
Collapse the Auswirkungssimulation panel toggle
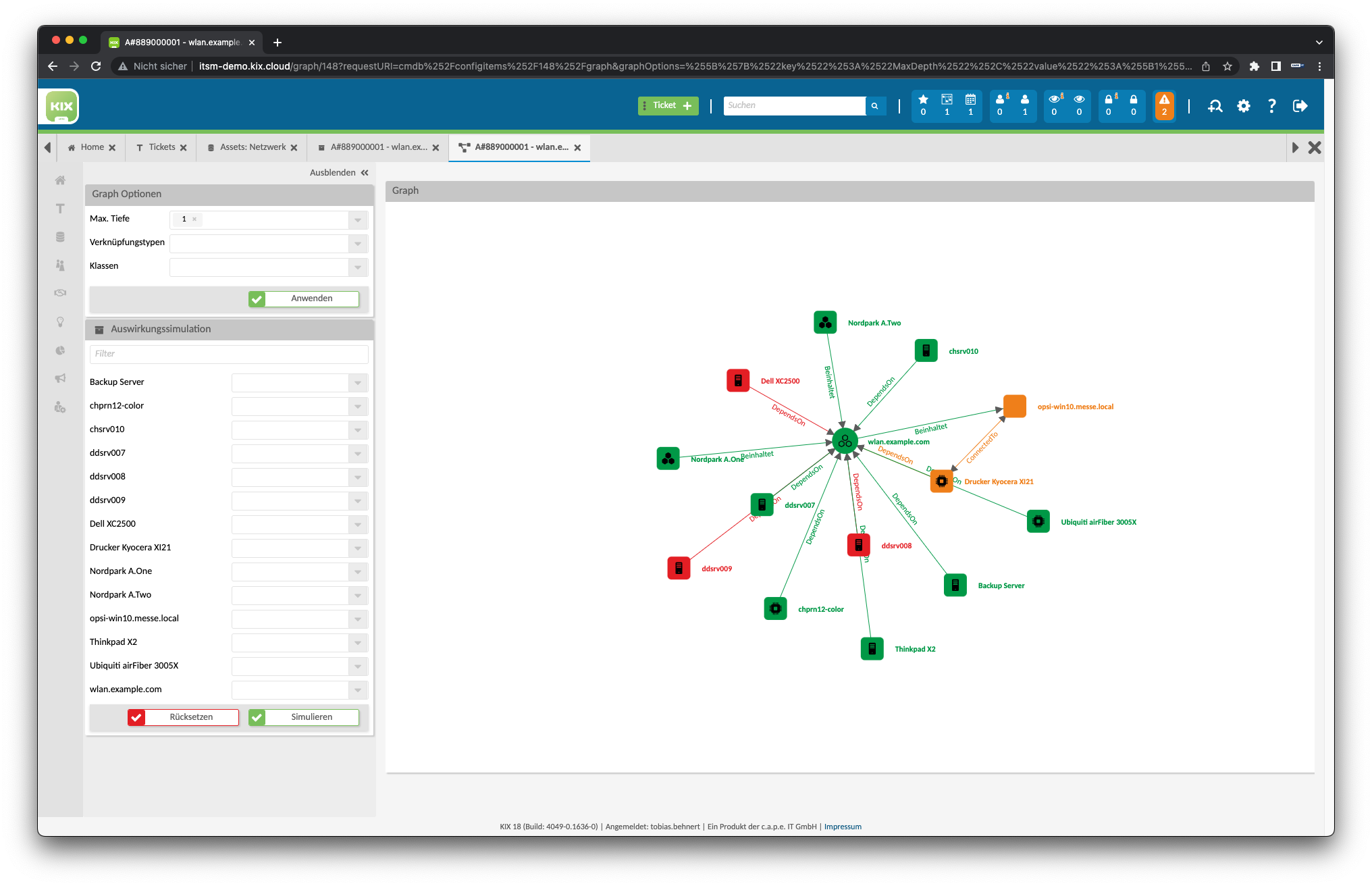coord(99,330)
